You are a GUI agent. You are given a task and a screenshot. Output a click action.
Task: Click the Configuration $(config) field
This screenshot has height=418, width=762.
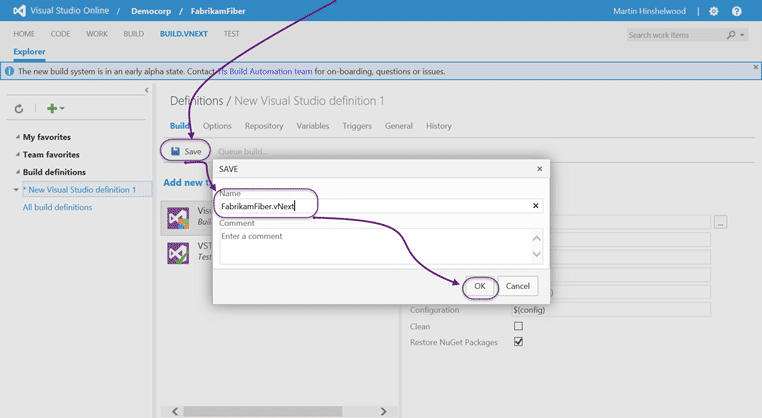[611, 310]
